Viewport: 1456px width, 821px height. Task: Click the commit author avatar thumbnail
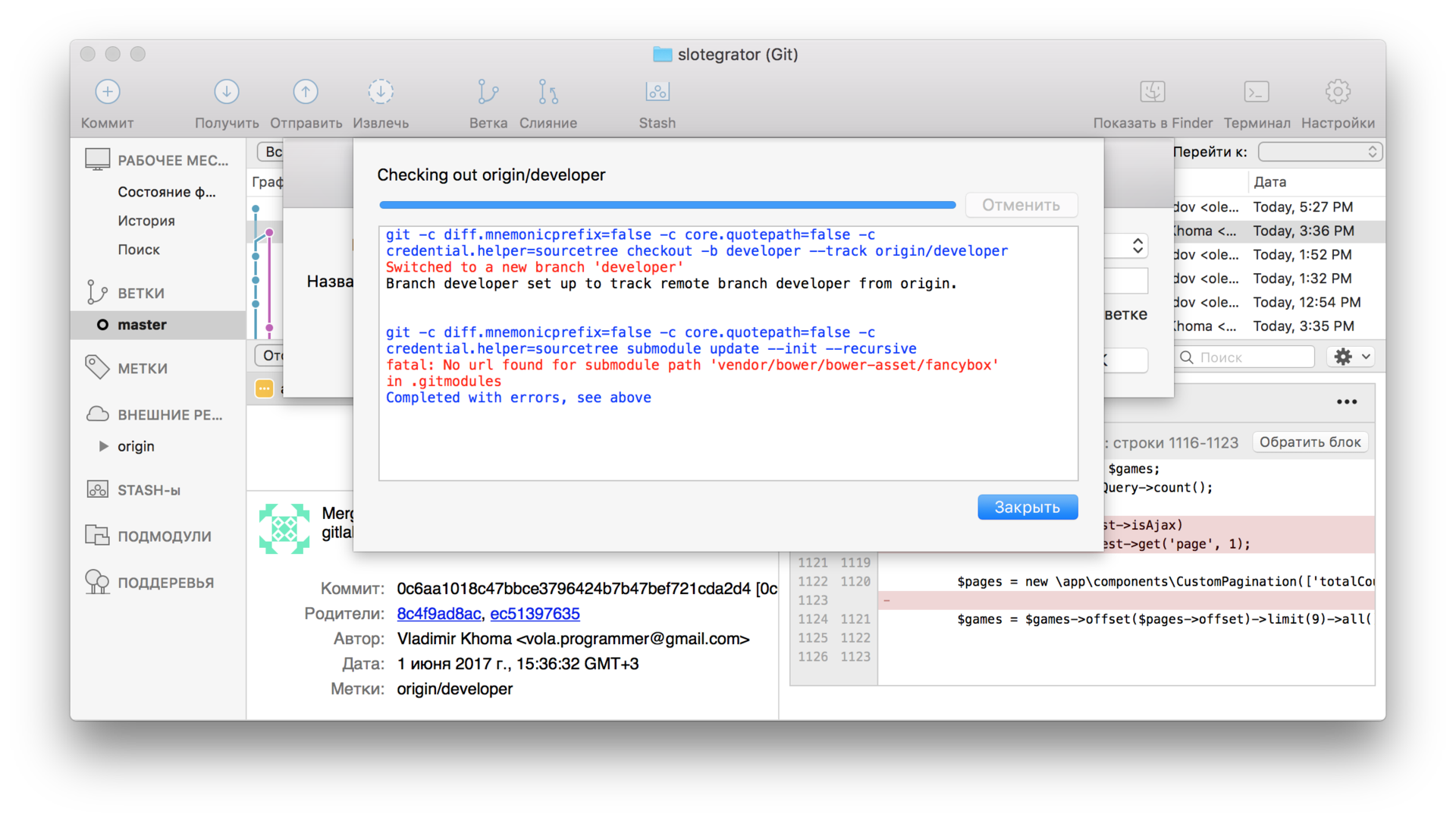tap(284, 529)
